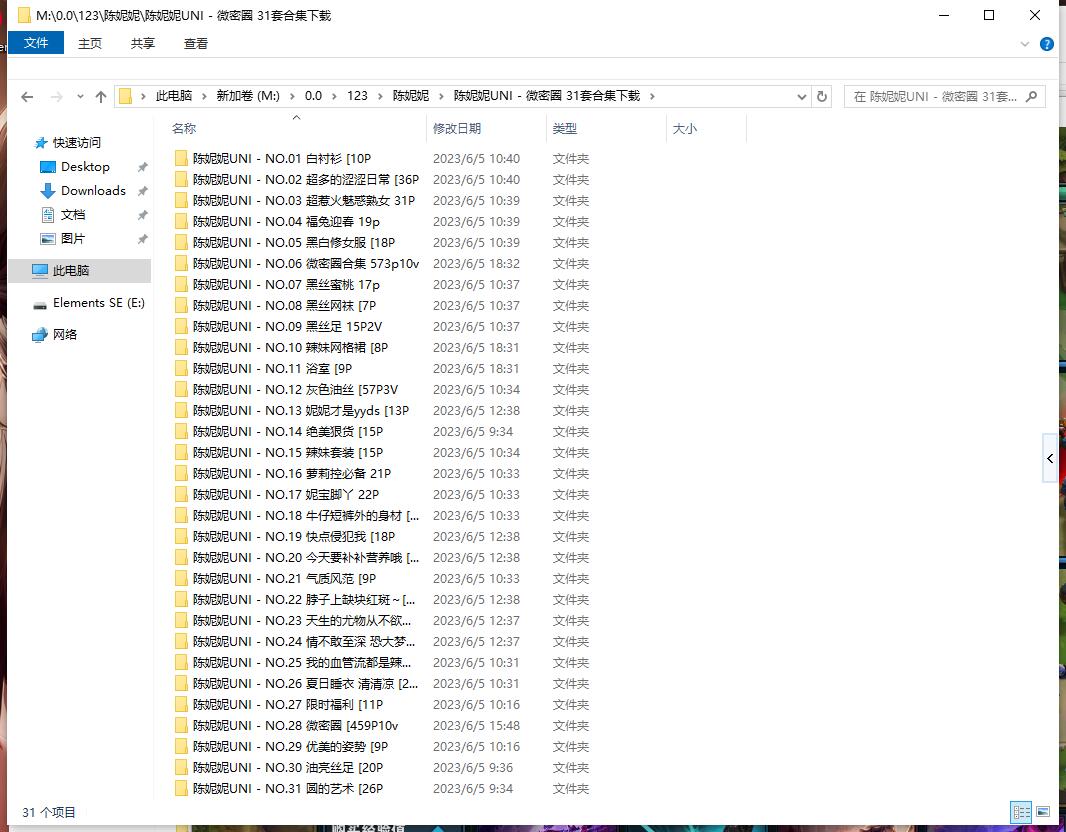Viewport: 1066px width, 832px height.
Task: Select the NO.31 圆的艺术 folder icon
Action: [181, 788]
